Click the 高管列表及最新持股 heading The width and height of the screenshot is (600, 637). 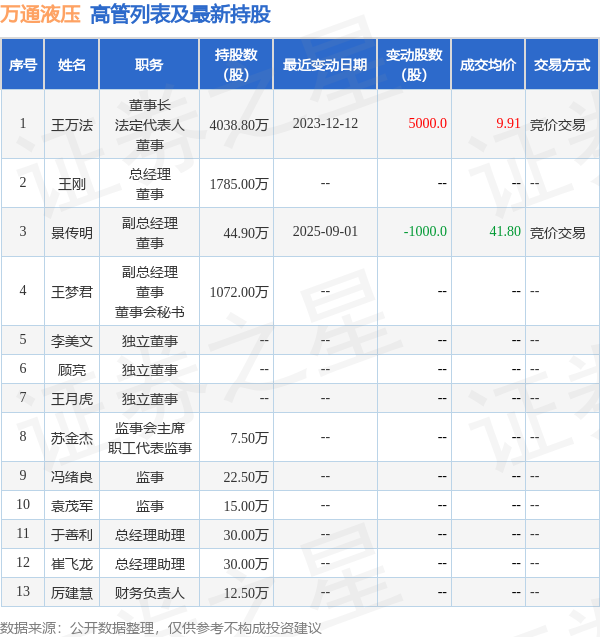point(180,15)
